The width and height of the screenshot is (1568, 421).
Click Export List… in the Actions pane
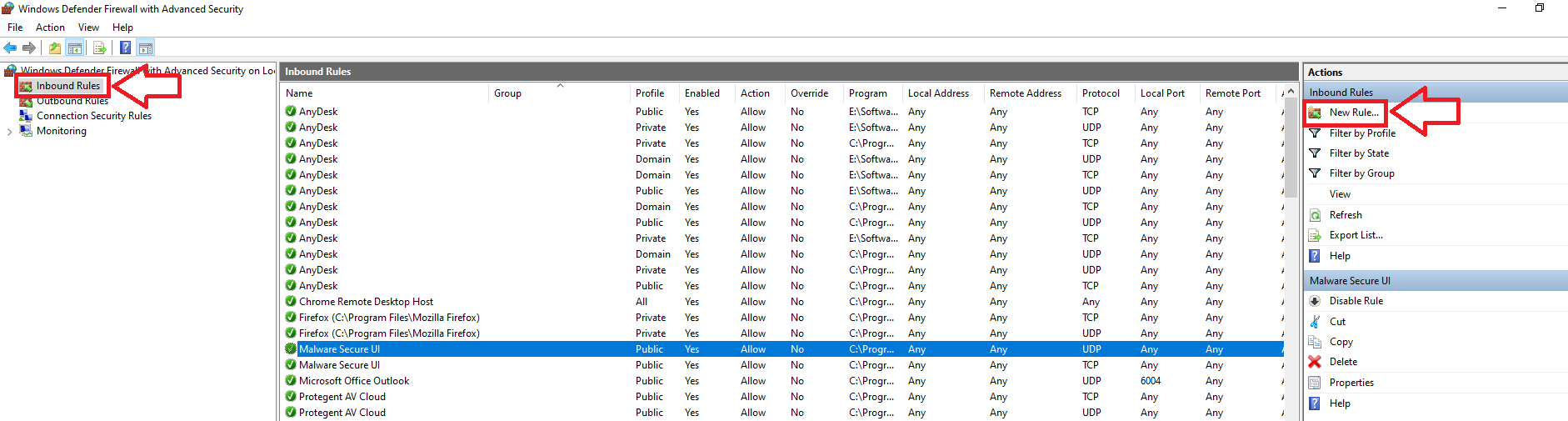pyautogui.click(x=1356, y=235)
